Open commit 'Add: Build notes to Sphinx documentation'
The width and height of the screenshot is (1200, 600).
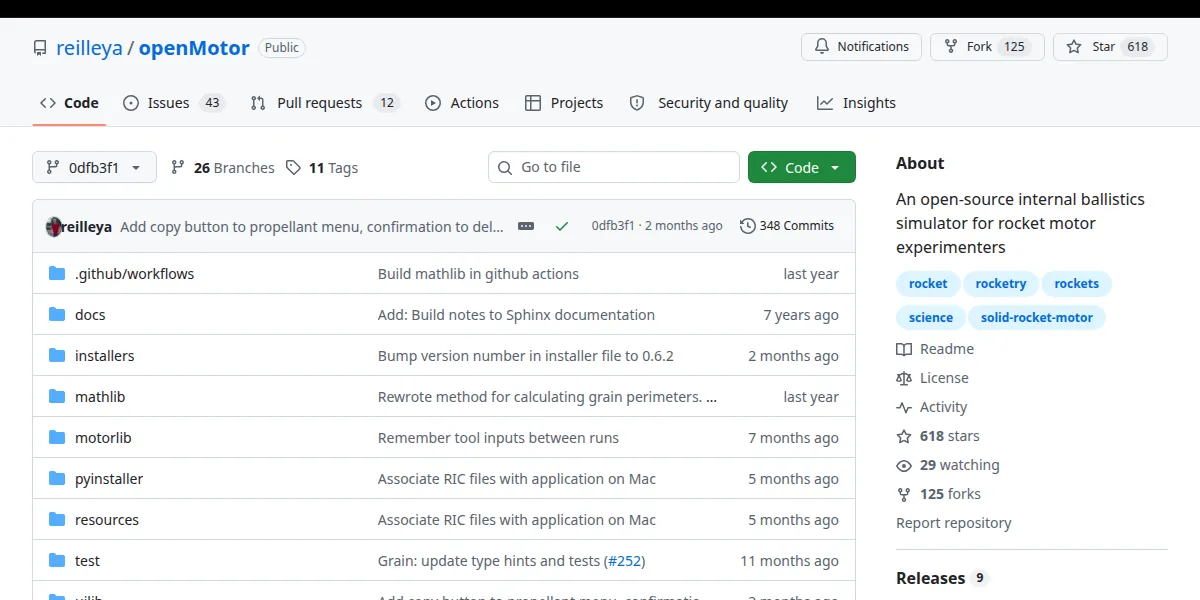click(516, 315)
